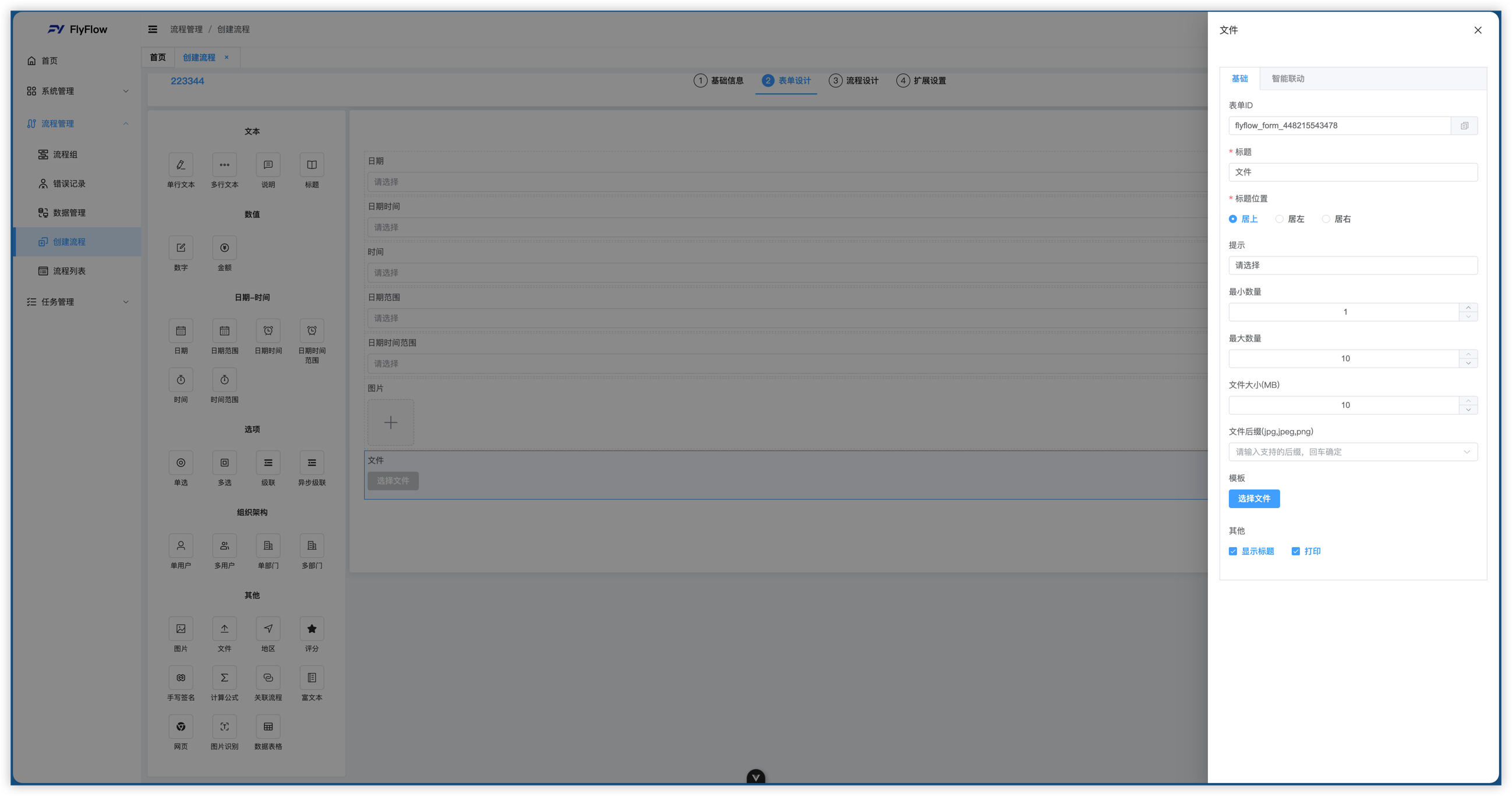Screen dimensions: 1512x796
Task: Open the 流程列表 menu item
Action: (69, 271)
